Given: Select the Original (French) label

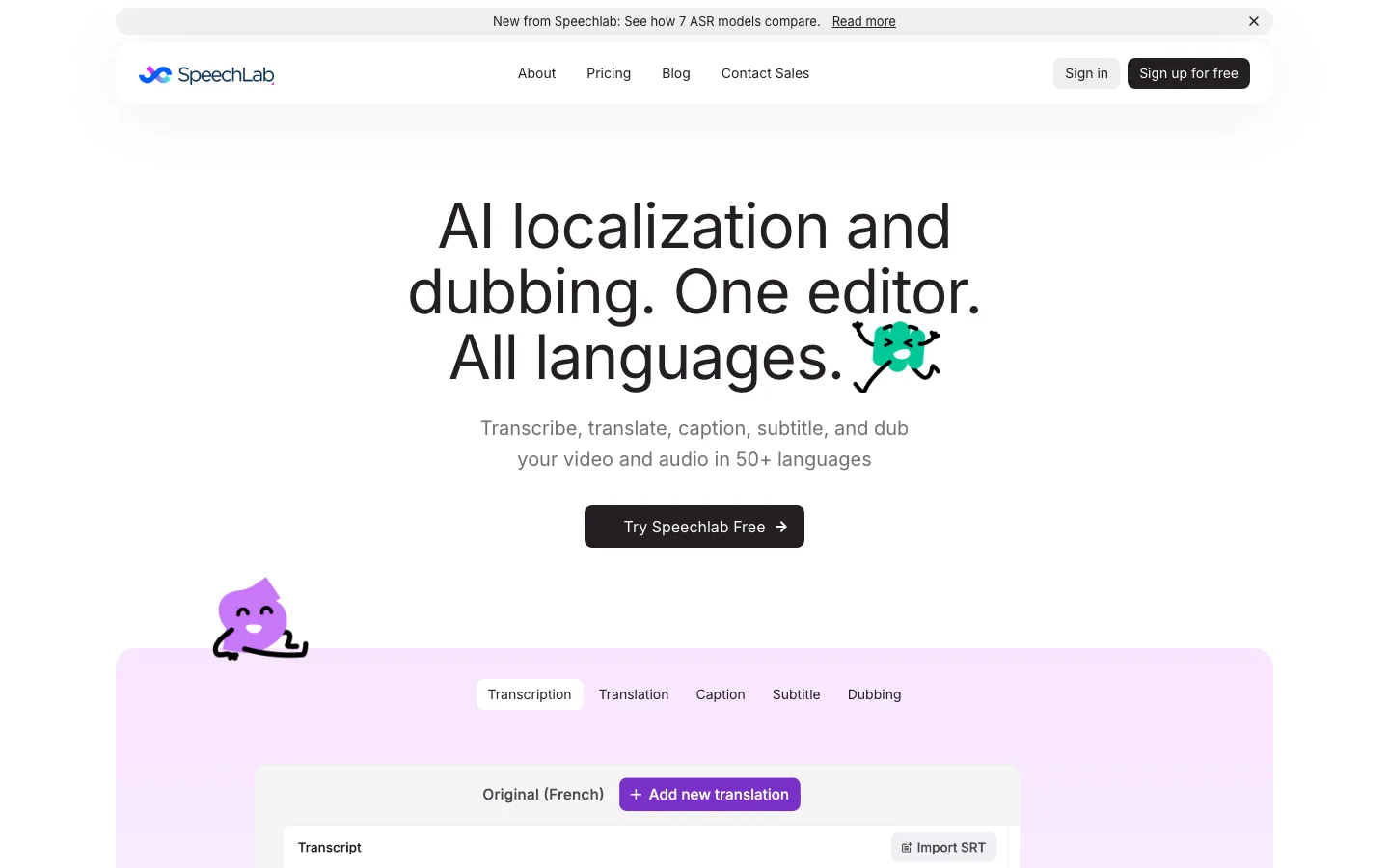Looking at the screenshot, I should pyautogui.click(x=543, y=795).
